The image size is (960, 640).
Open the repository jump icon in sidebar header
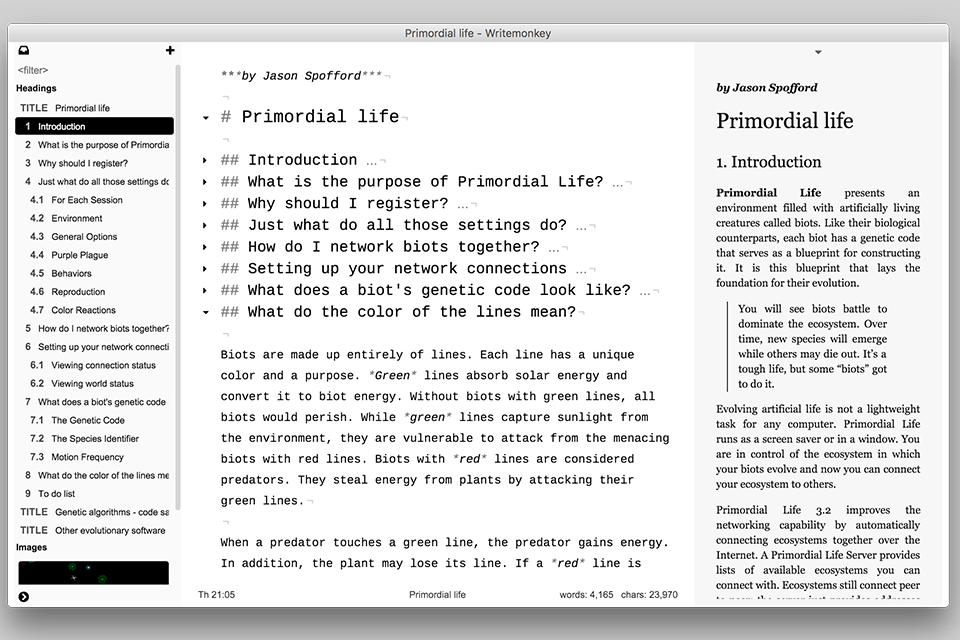(x=25, y=49)
